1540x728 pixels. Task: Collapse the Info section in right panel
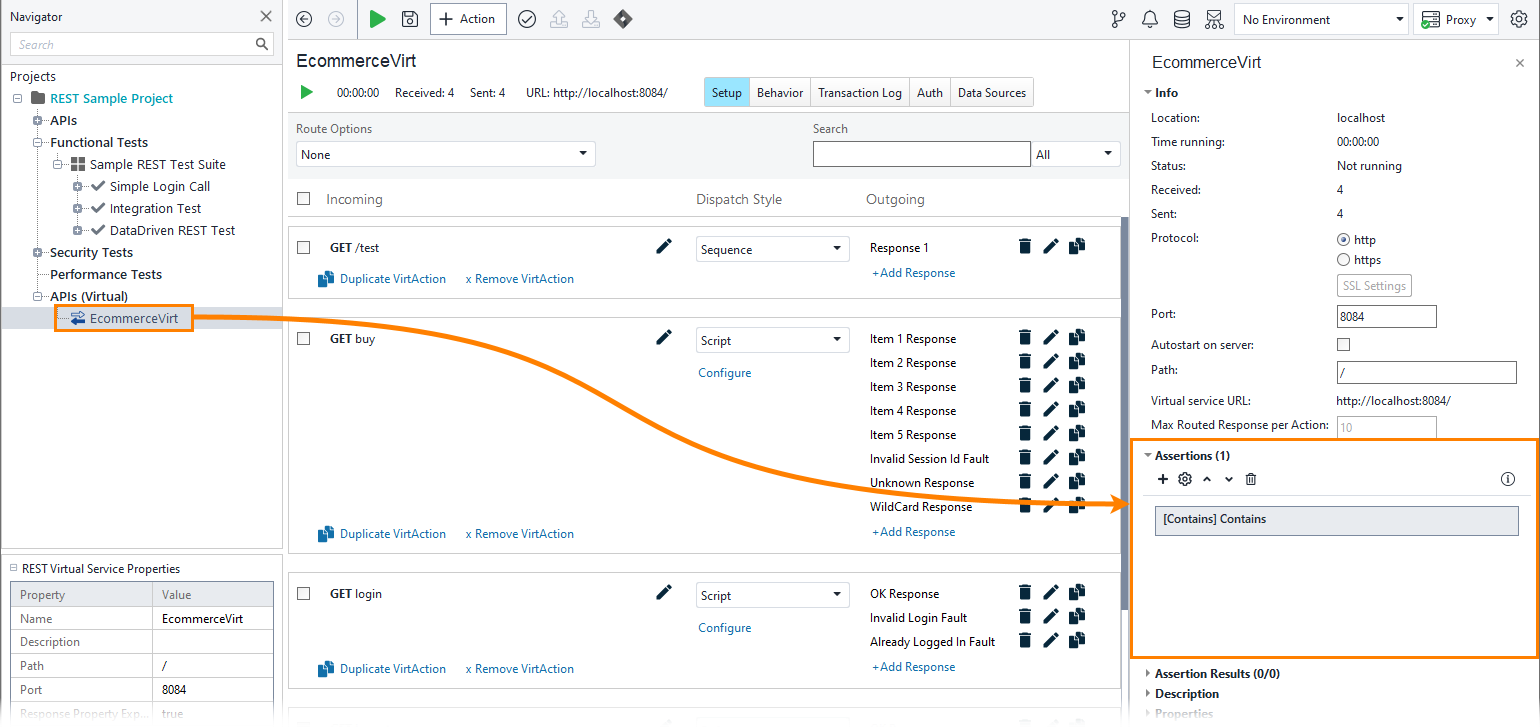[x=1147, y=92]
